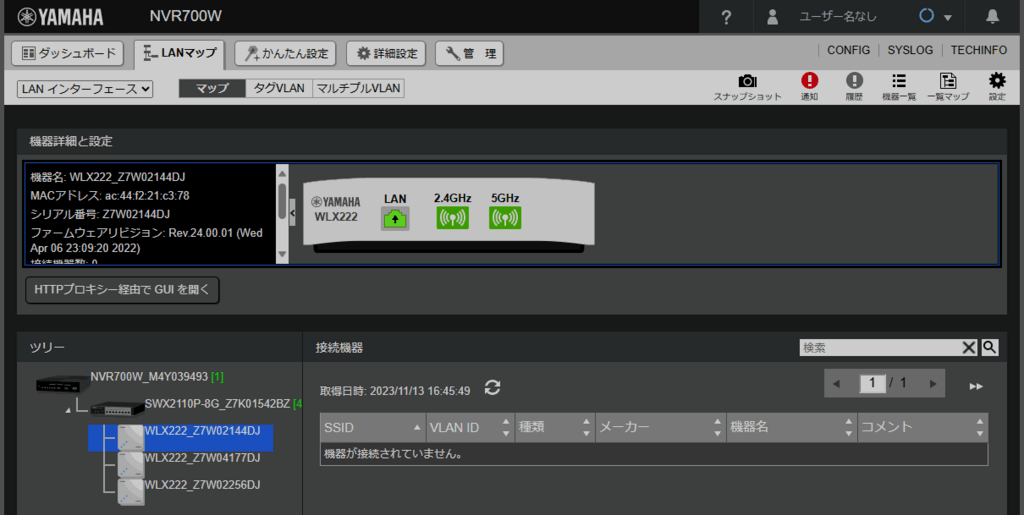Viewport: 1024px width, 515px height.
Task: Click the page number input box
Action: [872, 383]
